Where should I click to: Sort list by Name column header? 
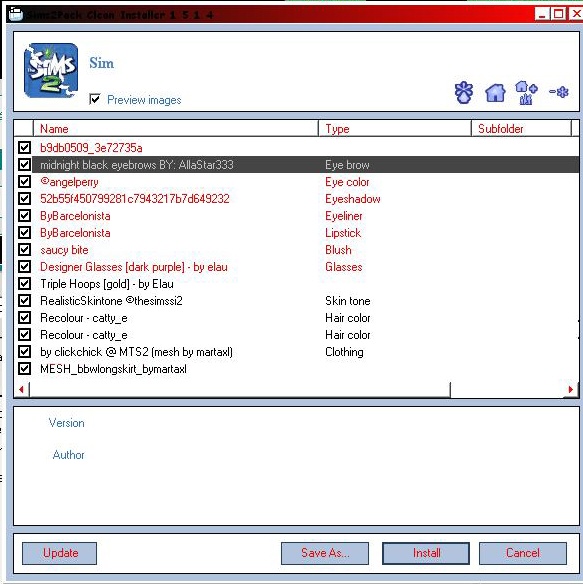175,128
